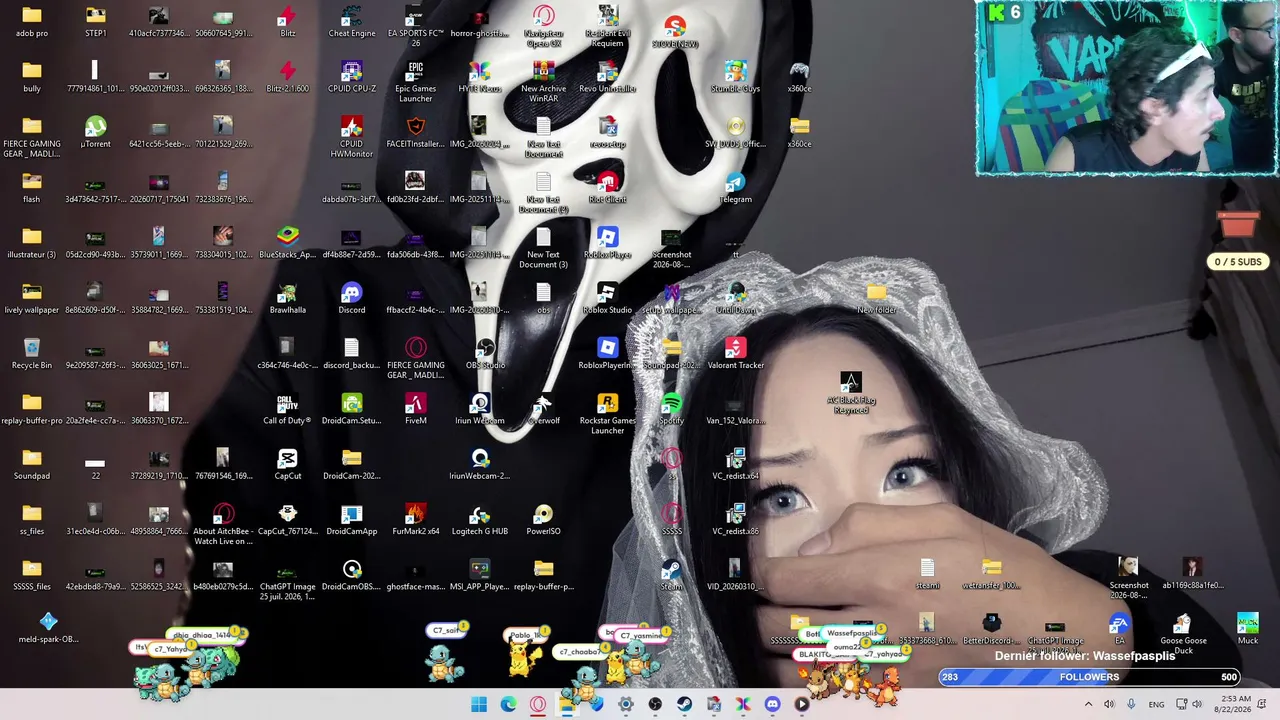Open the Cheat Engine desktop shortcut
The width and height of the screenshot is (1280, 720).
352,22
